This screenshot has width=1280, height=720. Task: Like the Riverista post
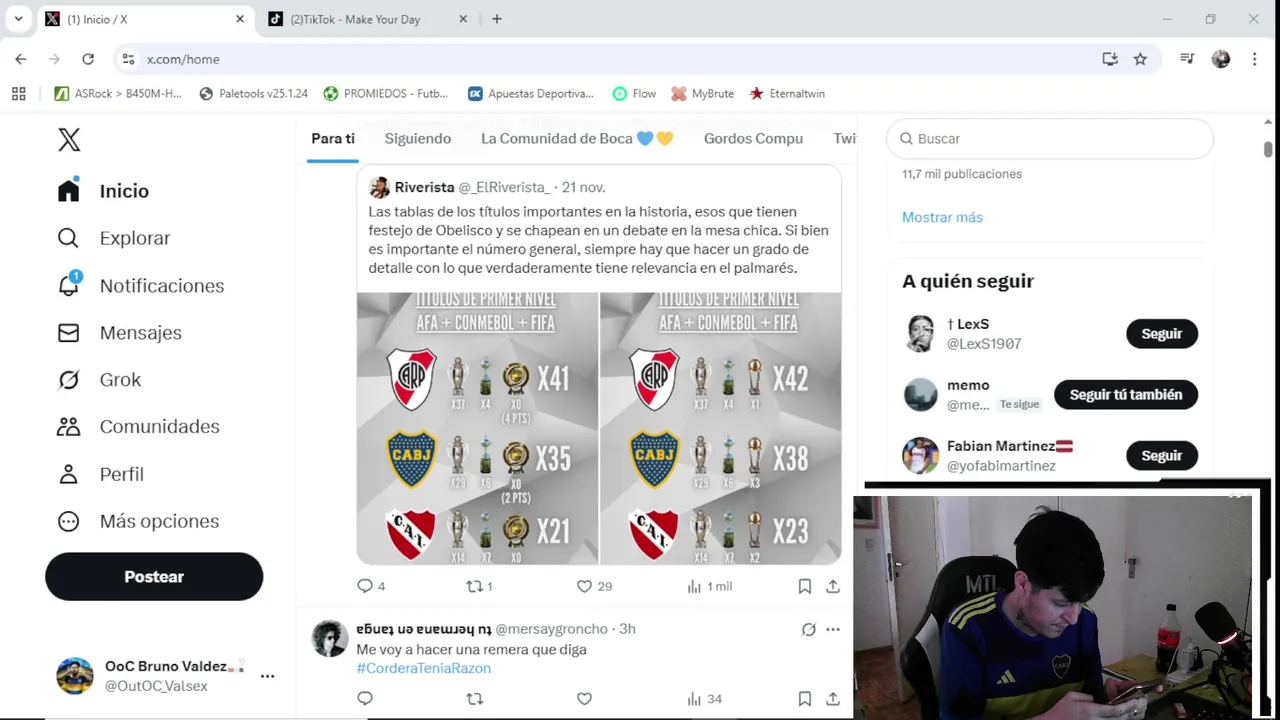point(584,586)
